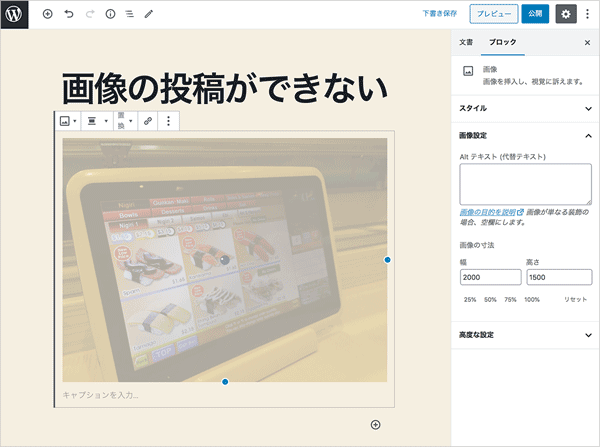Set the image size to 100%
Screen dimensions: 600x447
(x=532, y=300)
